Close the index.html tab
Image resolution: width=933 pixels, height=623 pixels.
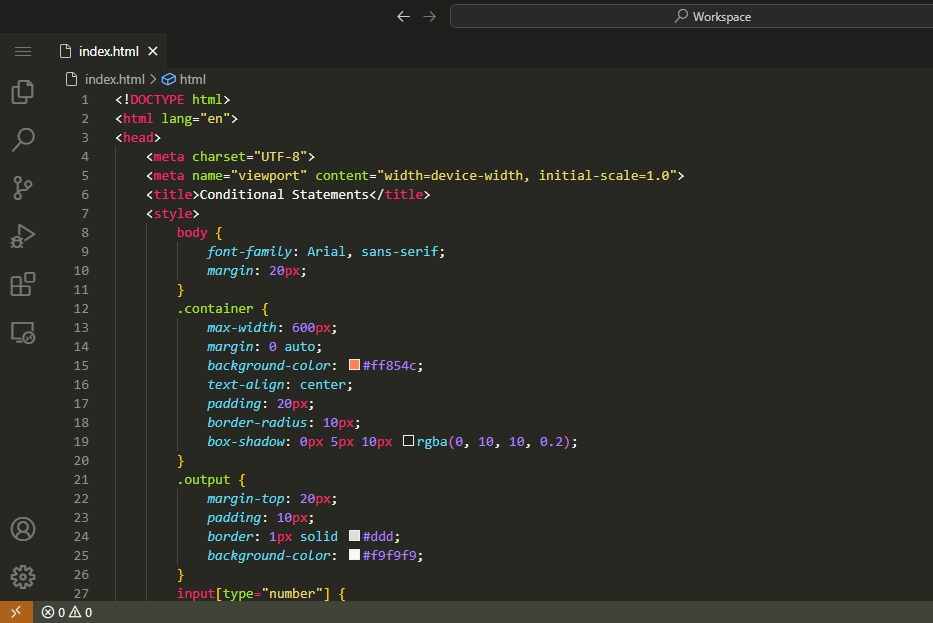(x=153, y=51)
